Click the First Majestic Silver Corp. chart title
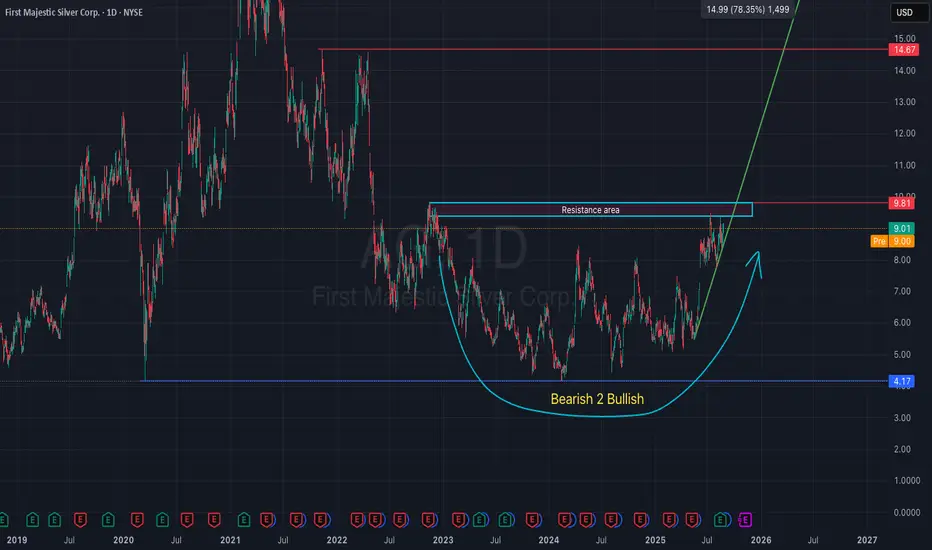932x550 pixels. point(74,12)
